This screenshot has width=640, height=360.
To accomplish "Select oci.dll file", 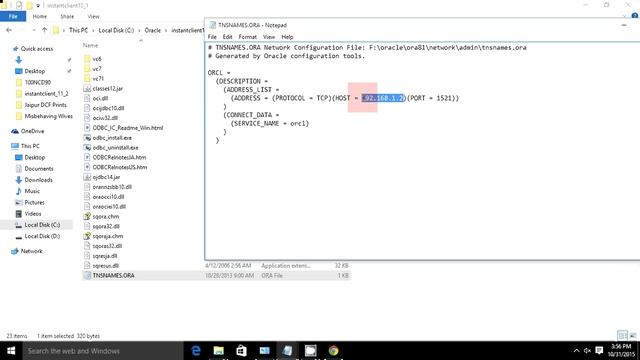I will pyautogui.click(x=100, y=98).
